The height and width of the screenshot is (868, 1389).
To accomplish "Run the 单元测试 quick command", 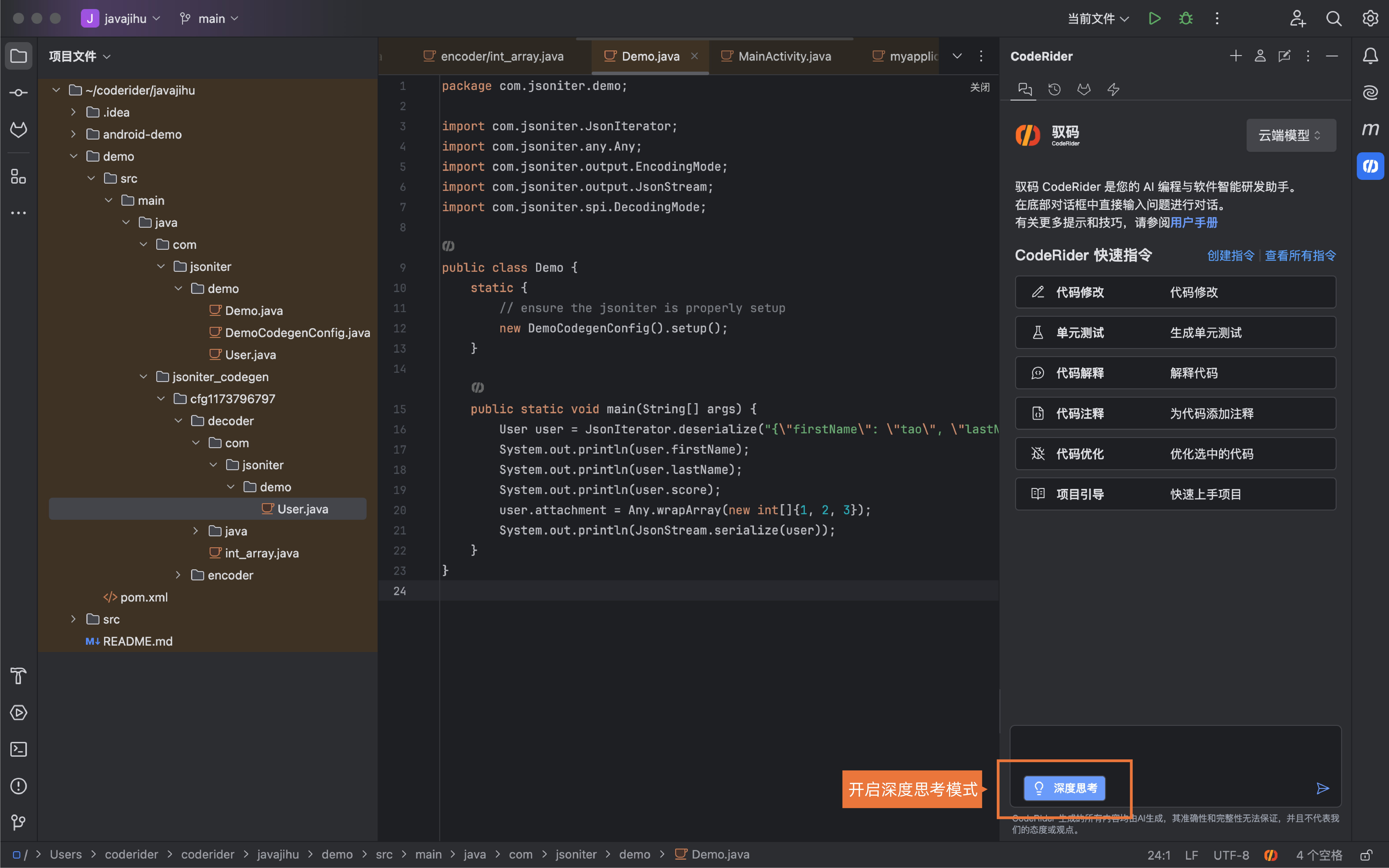I will (1175, 332).
